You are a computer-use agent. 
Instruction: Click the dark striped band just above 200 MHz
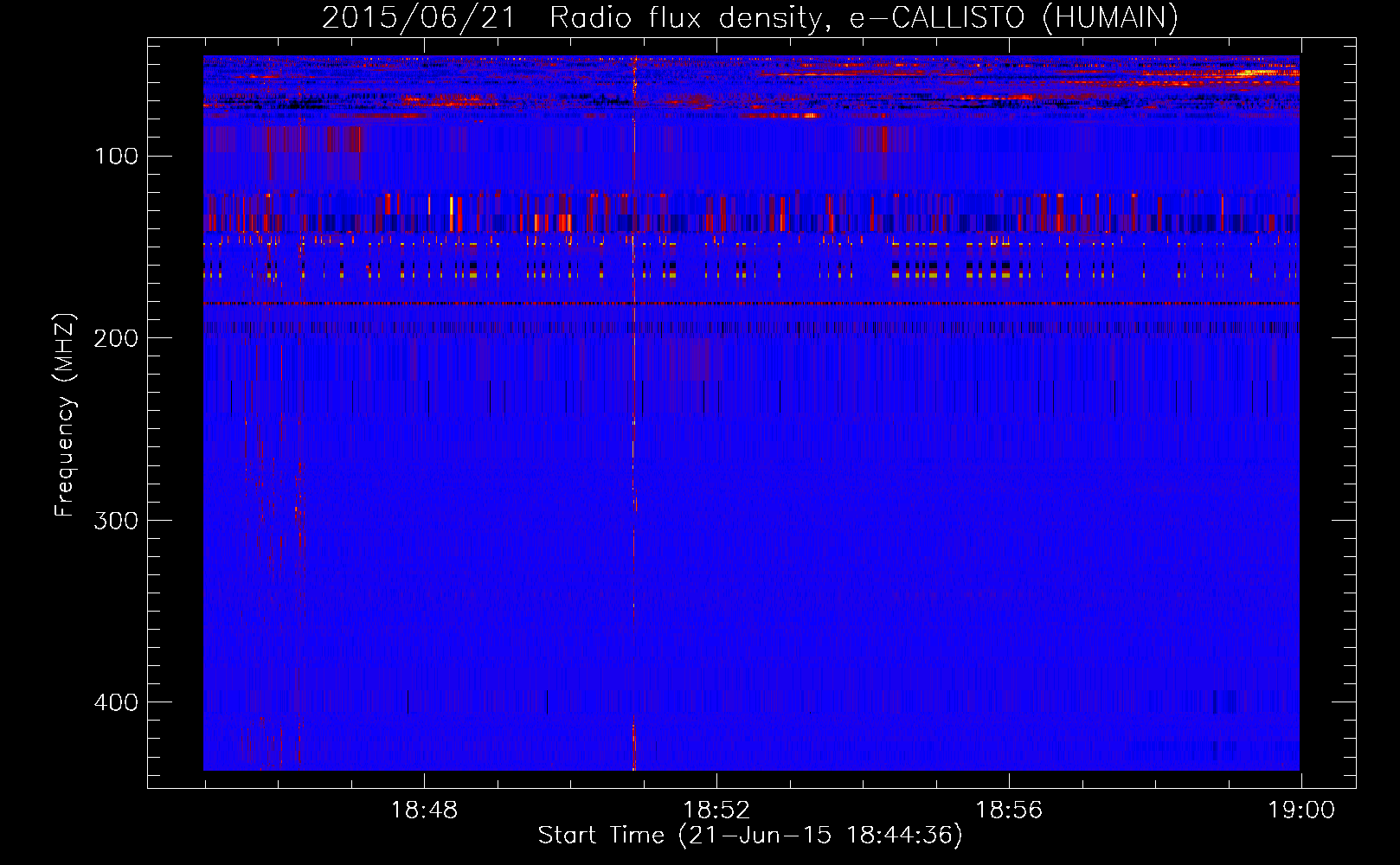coord(751,328)
